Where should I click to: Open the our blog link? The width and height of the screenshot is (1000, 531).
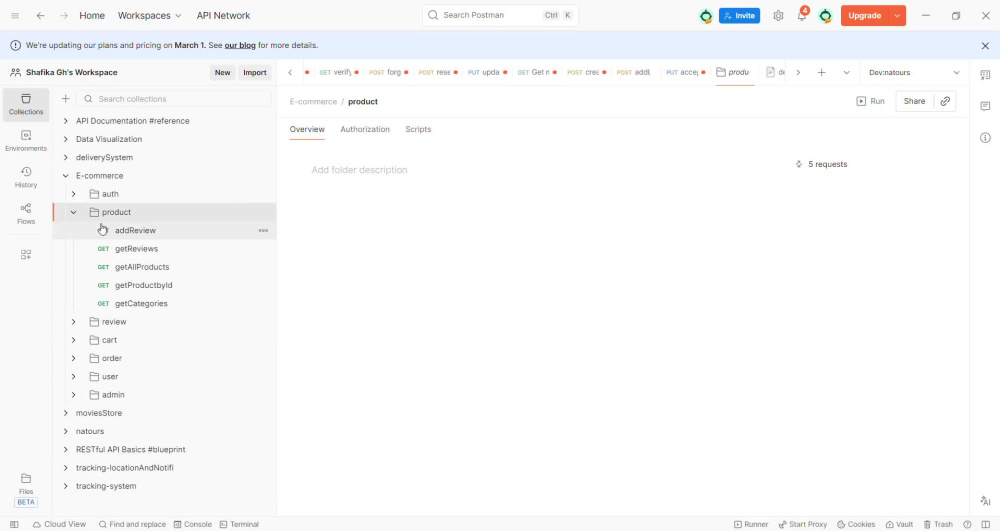pyautogui.click(x=240, y=45)
